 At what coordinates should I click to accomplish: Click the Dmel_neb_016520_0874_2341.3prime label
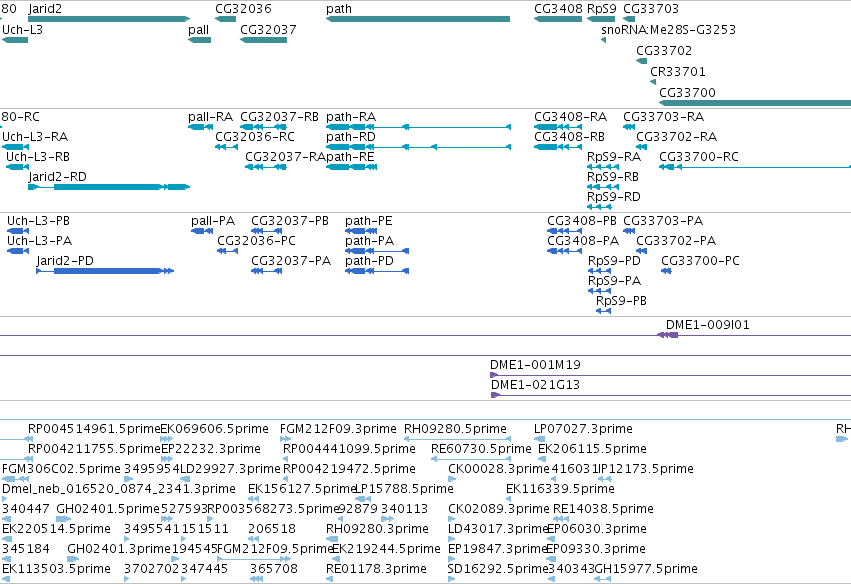tap(119, 489)
